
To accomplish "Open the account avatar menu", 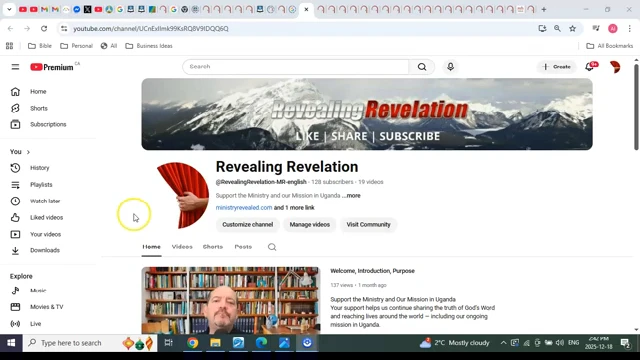I will coord(615,67).
